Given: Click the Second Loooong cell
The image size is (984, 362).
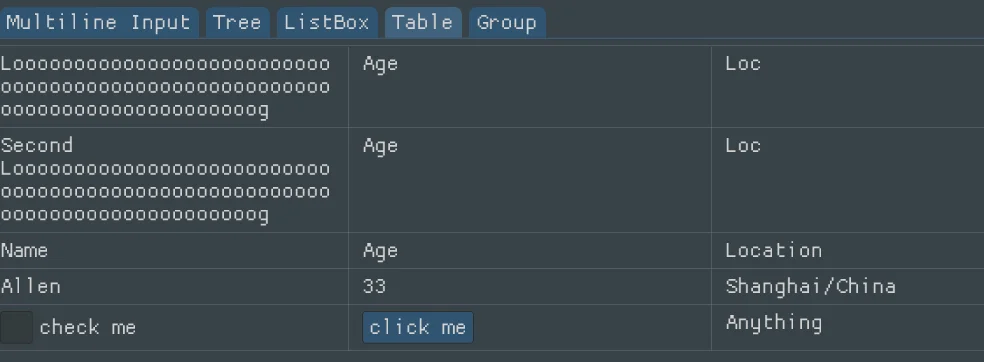Looking at the screenshot, I should (174, 180).
